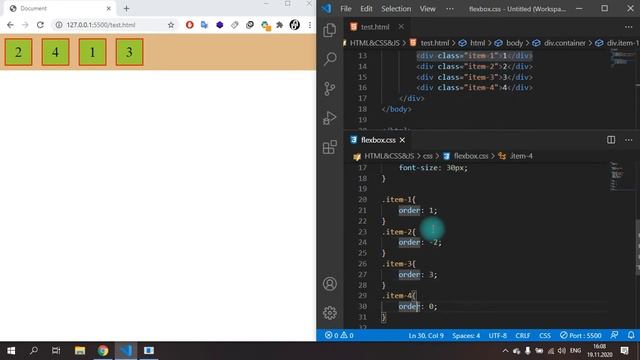Show errors and warnings in status bar

click(339, 336)
